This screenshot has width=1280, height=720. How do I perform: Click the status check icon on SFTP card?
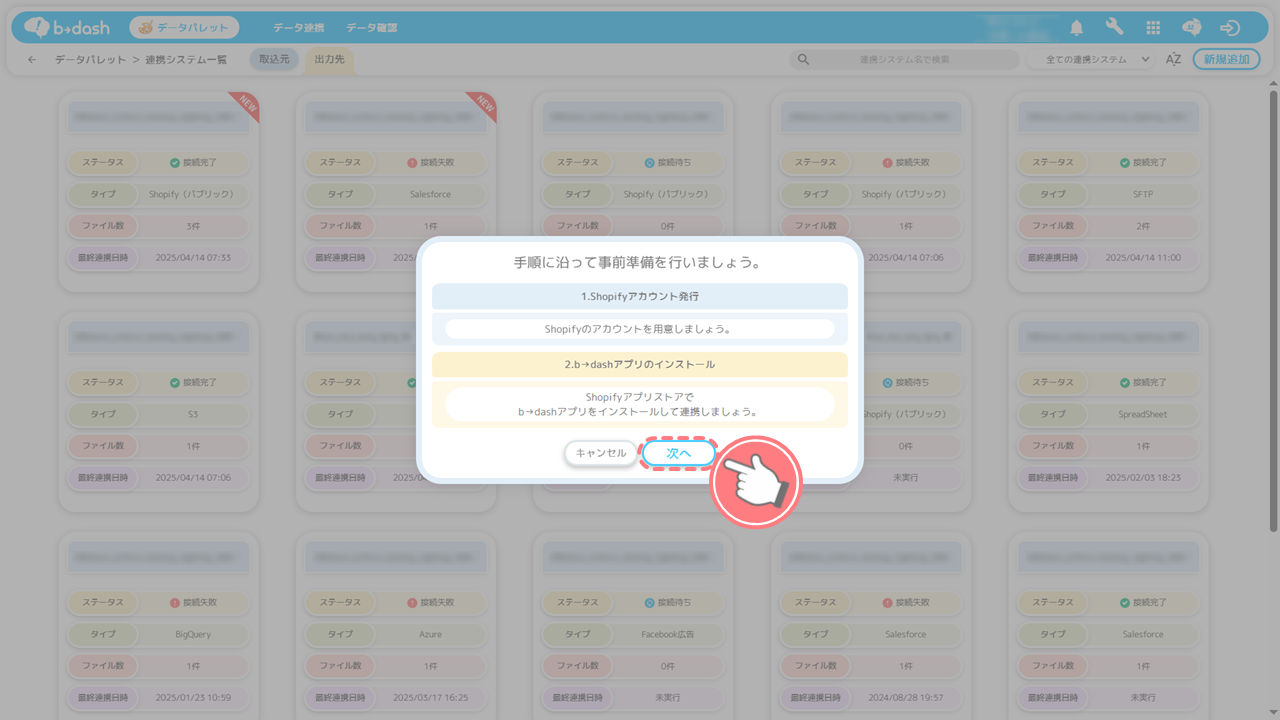click(x=1125, y=162)
